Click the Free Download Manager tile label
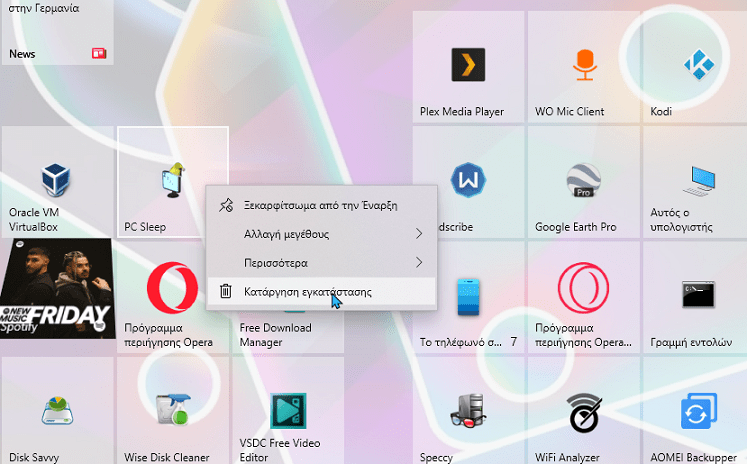 click(x=275, y=335)
